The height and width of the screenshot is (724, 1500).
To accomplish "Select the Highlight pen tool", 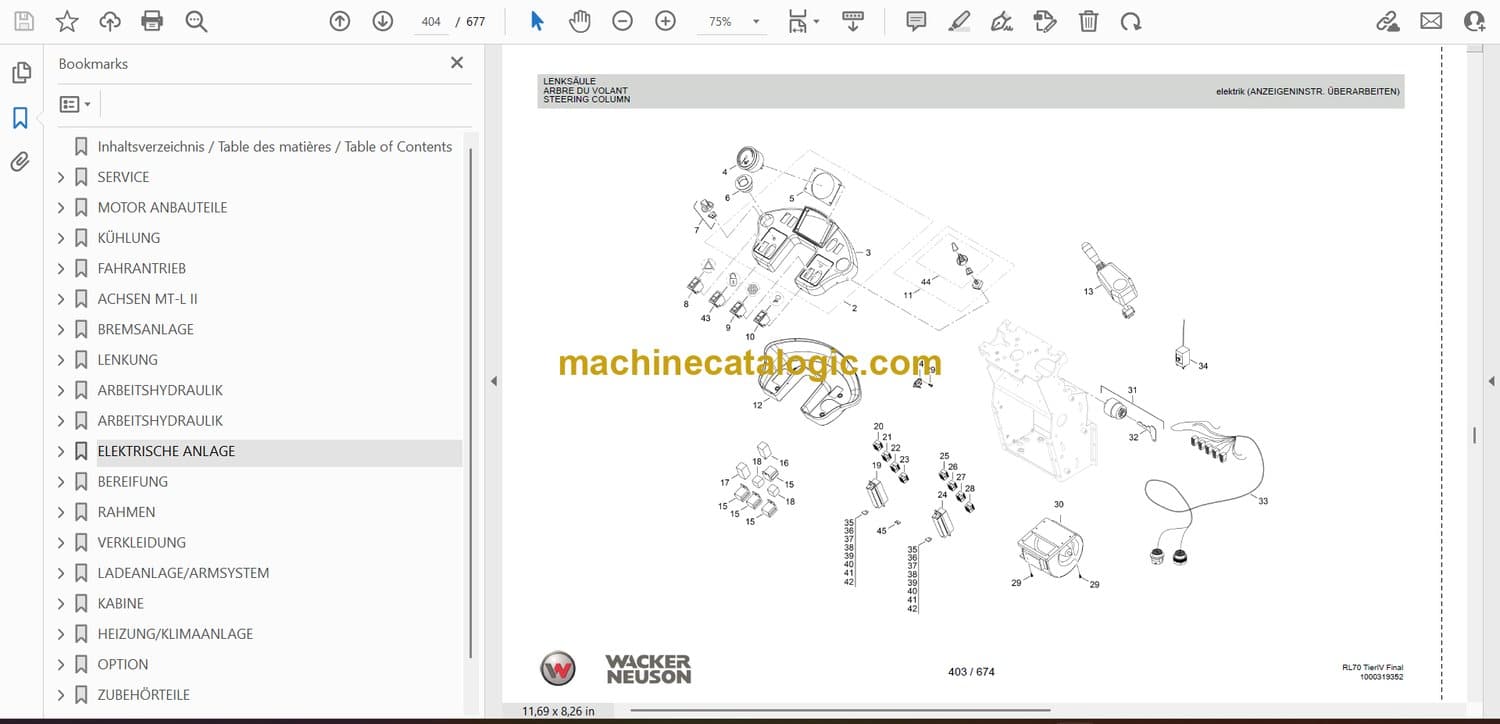I will click(959, 21).
